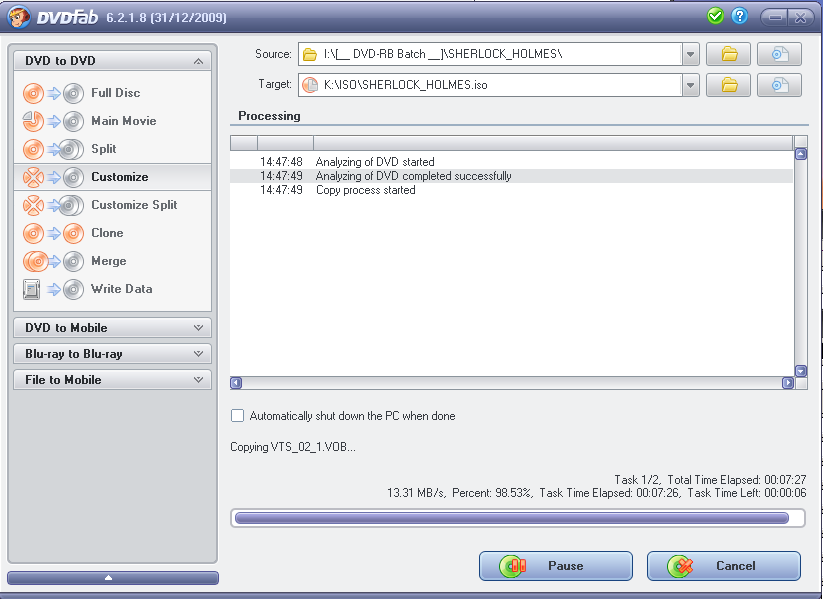Open the Source path dropdown
The image size is (823, 599).
point(691,54)
